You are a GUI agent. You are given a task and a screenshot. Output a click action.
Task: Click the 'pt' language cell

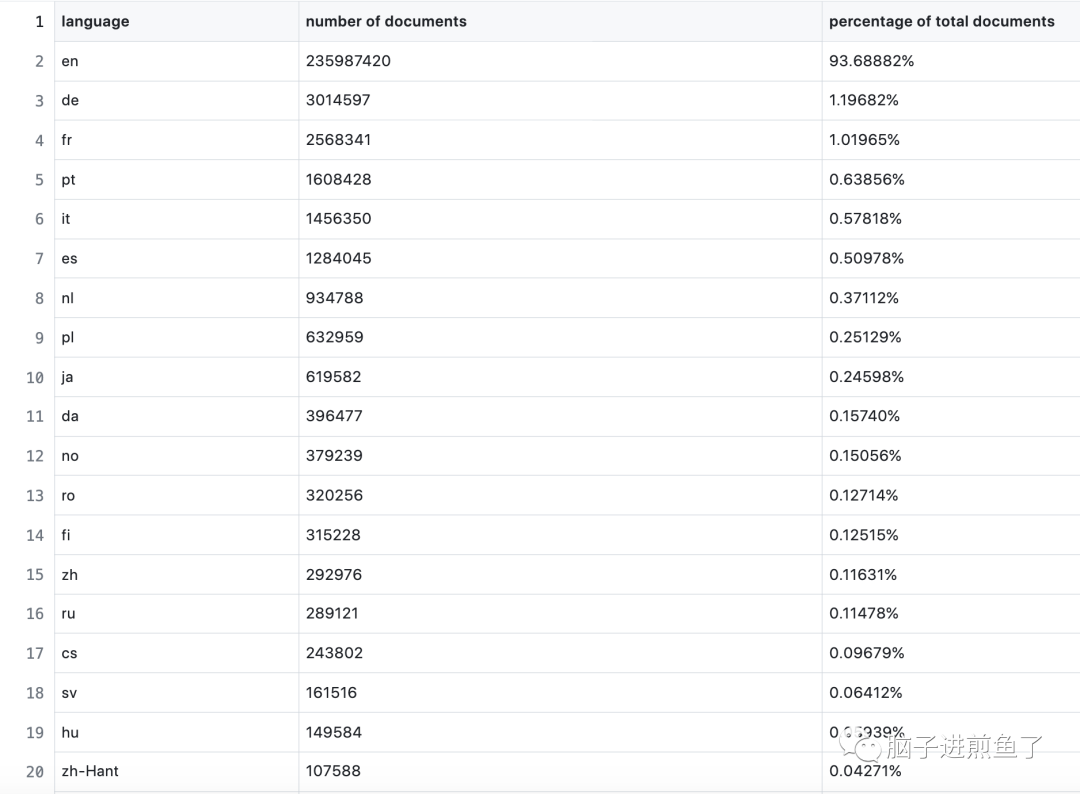(x=68, y=179)
